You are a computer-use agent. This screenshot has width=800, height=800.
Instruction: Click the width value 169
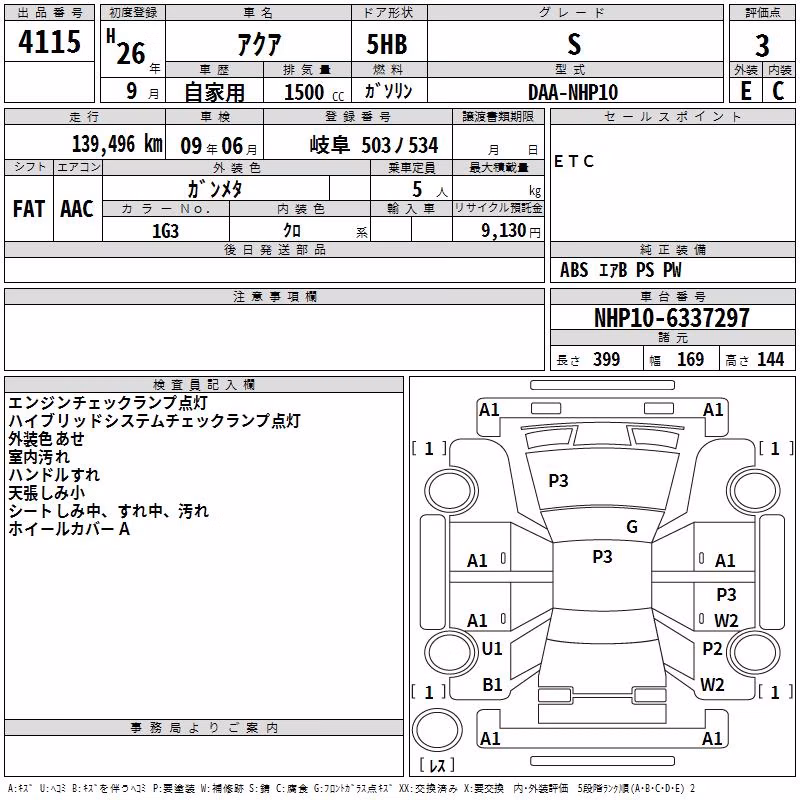pyautogui.click(x=690, y=360)
